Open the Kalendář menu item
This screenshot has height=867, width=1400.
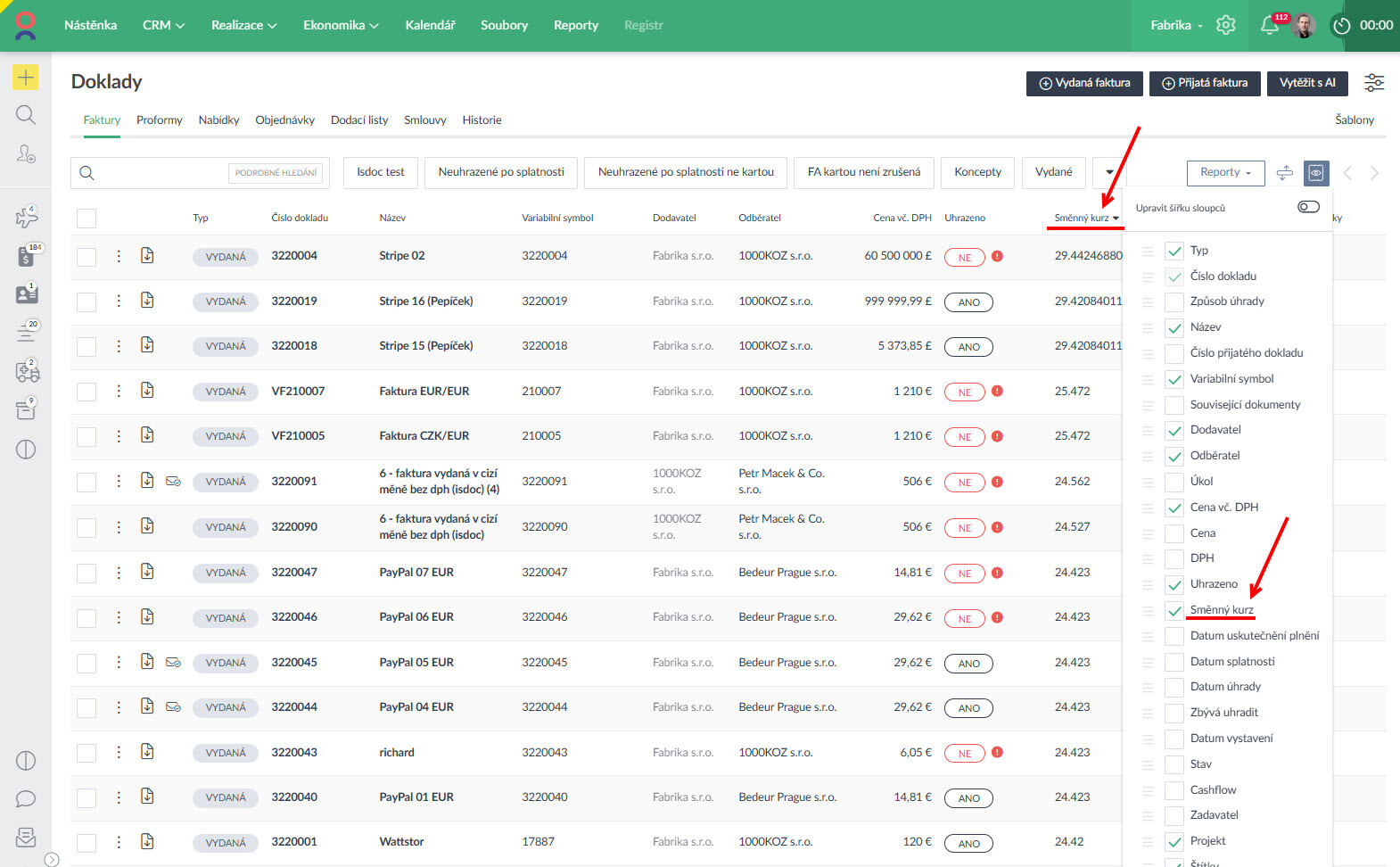pos(430,25)
